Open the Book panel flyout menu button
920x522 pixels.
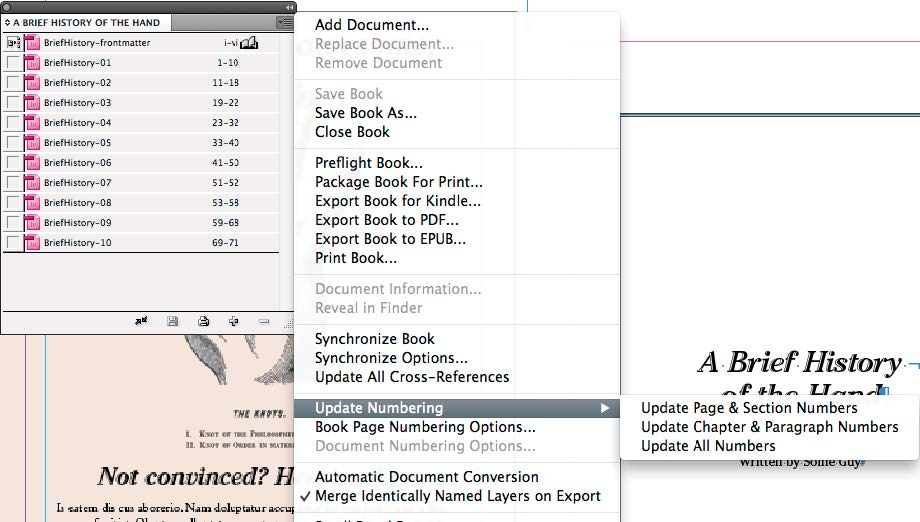pos(285,21)
